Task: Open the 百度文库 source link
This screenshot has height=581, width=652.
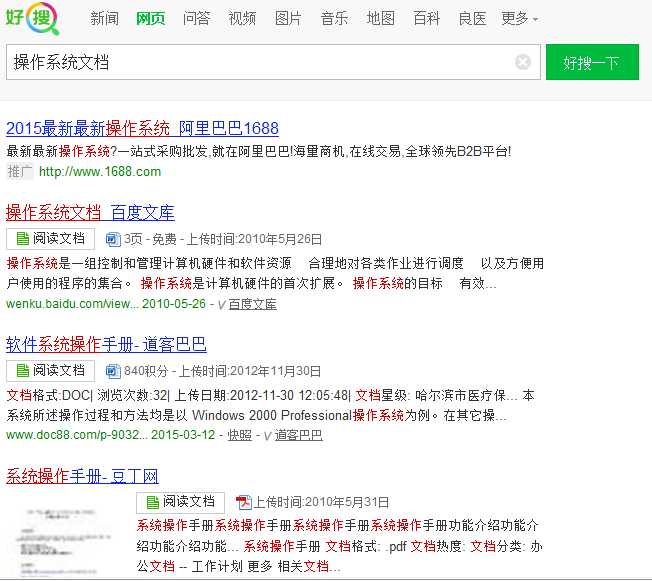Action: [252, 304]
